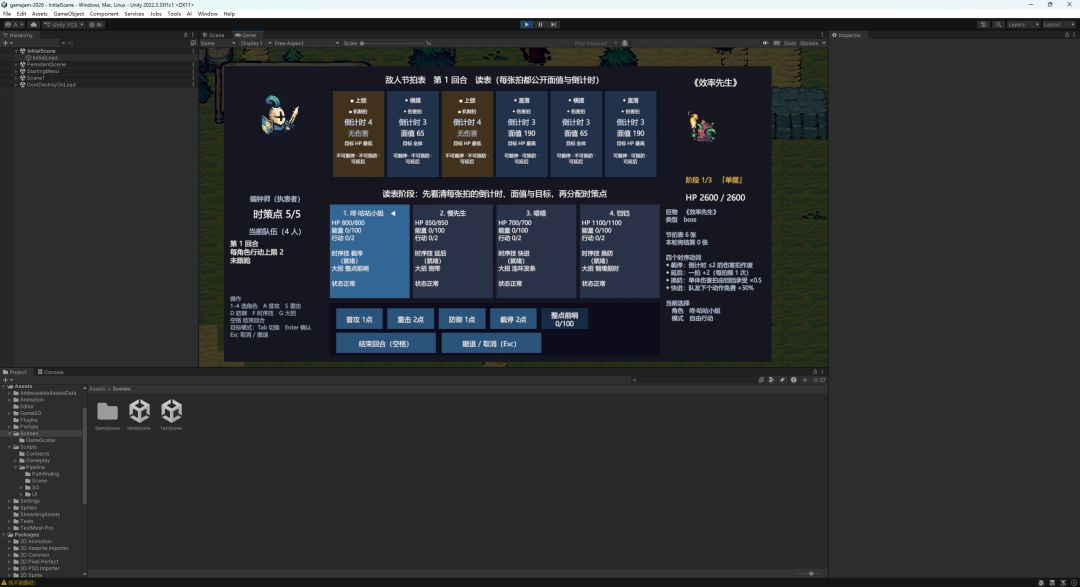Open the Unity cloud services icon
The image size is (1080, 587).
(x=33, y=24)
